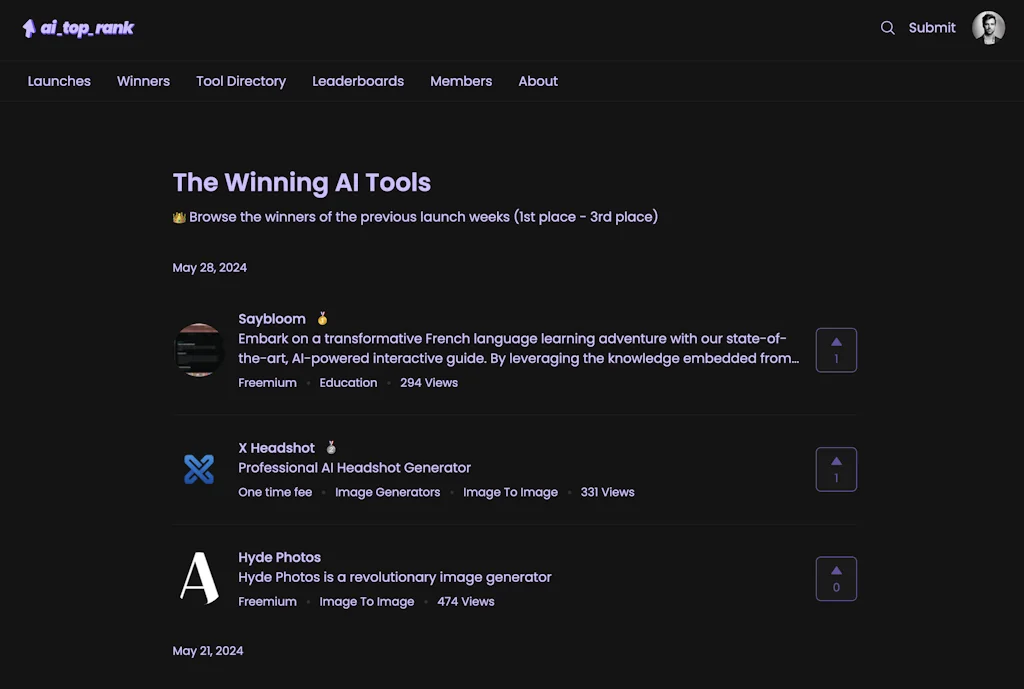Click the Education category tag under Saybloom
The height and width of the screenshot is (689, 1024).
pos(348,382)
